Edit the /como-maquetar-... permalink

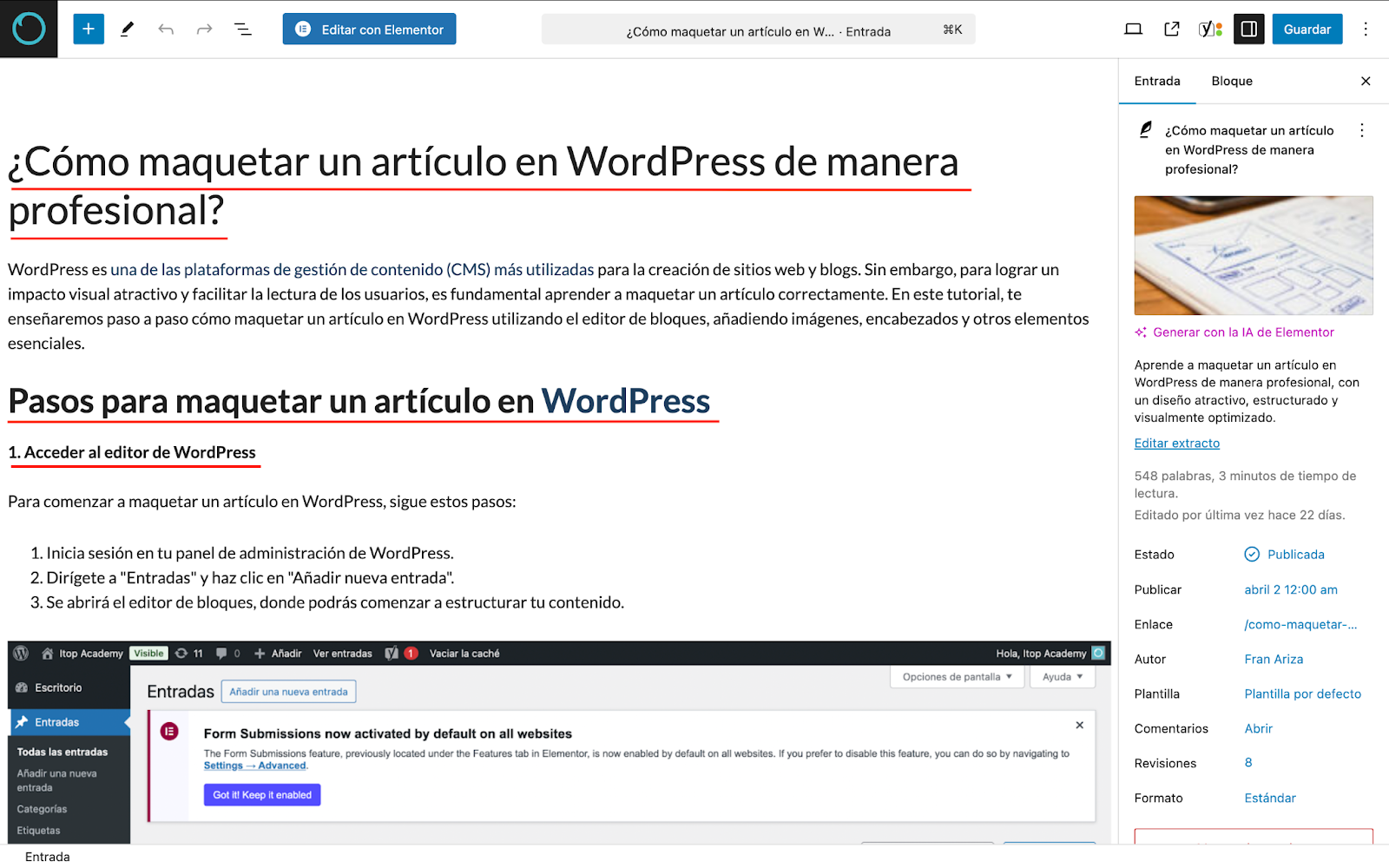tap(1300, 624)
